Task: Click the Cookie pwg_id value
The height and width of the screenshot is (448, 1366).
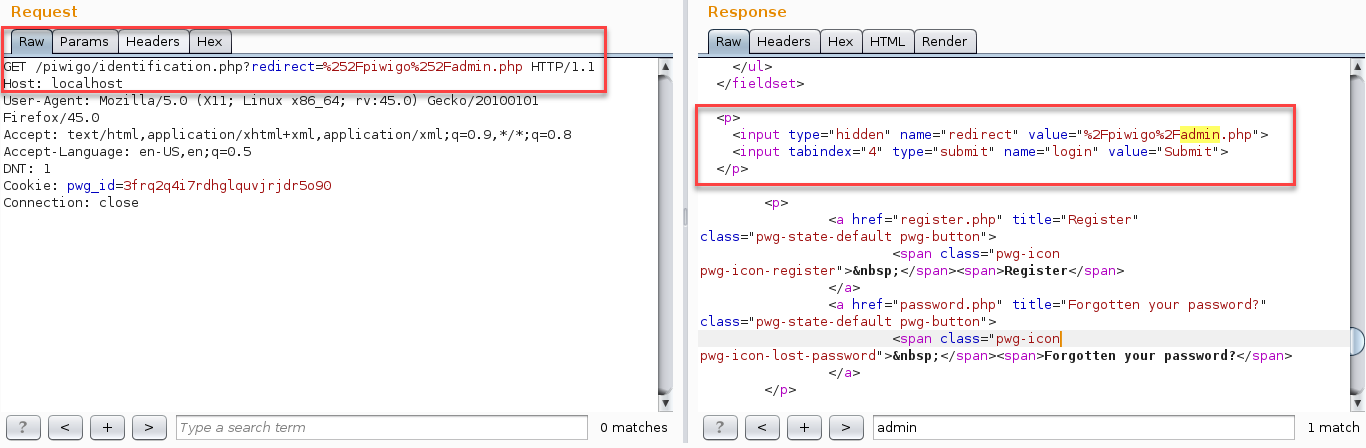Action: pos(227,186)
